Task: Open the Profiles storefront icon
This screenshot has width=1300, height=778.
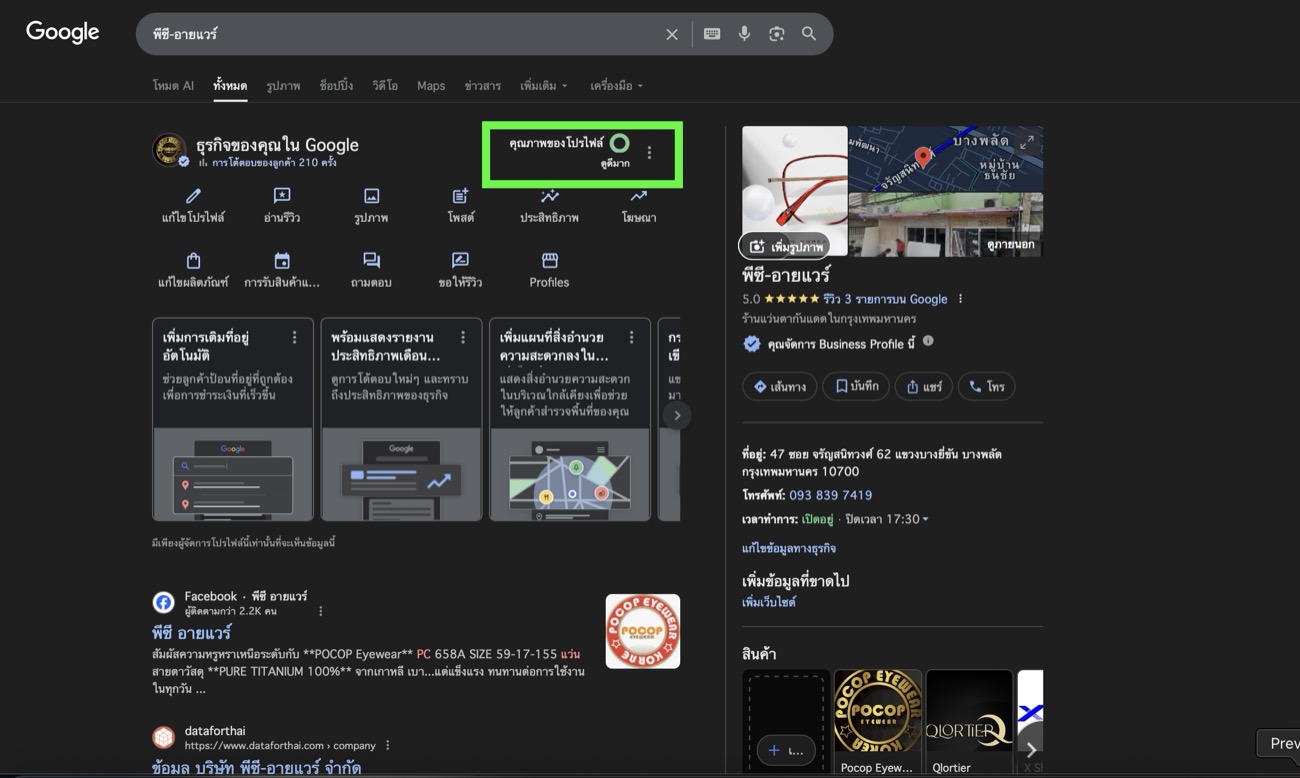Action: 549,261
